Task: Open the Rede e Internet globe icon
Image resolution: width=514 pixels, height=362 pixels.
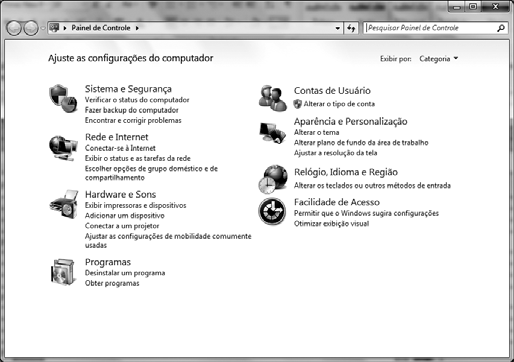Action: 63,148
